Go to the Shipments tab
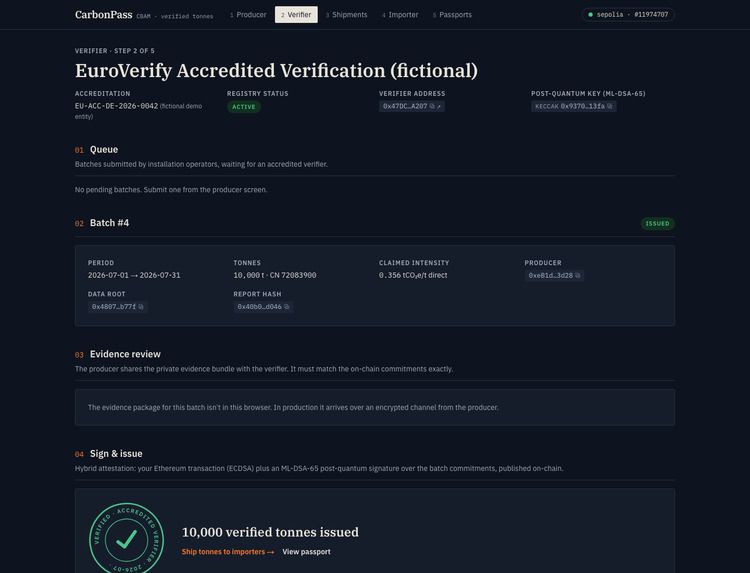The width and height of the screenshot is (750, 573). pyautogui.click(x=347, y=15)
